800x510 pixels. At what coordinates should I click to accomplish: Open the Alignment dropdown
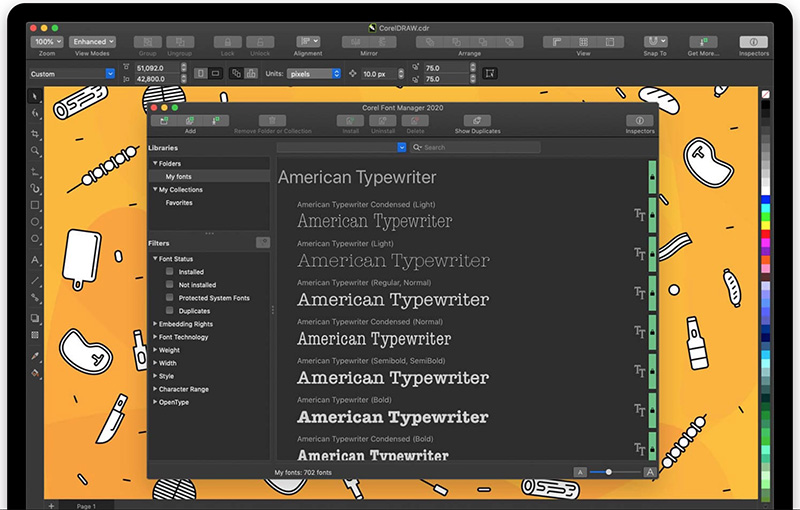(308, 41)
